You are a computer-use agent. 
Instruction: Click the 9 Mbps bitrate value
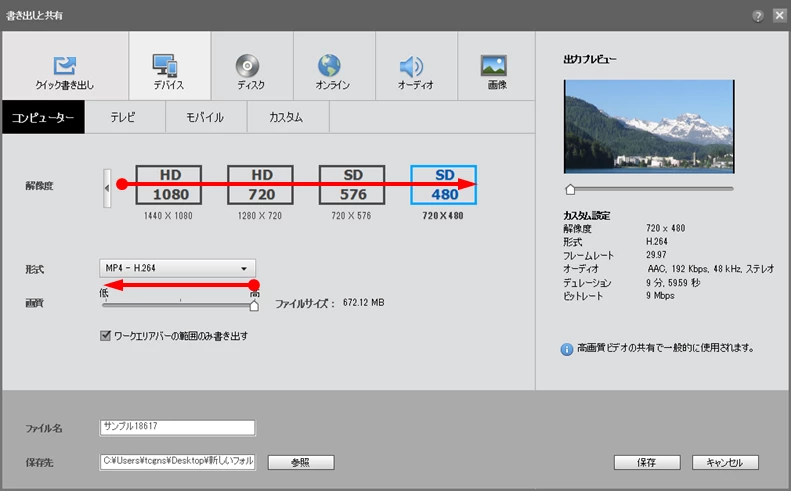click(x=660, y=296)
